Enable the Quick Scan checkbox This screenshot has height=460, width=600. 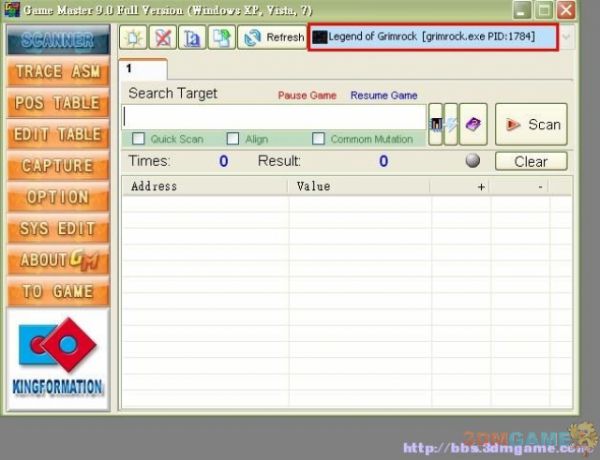click(139, 139)
